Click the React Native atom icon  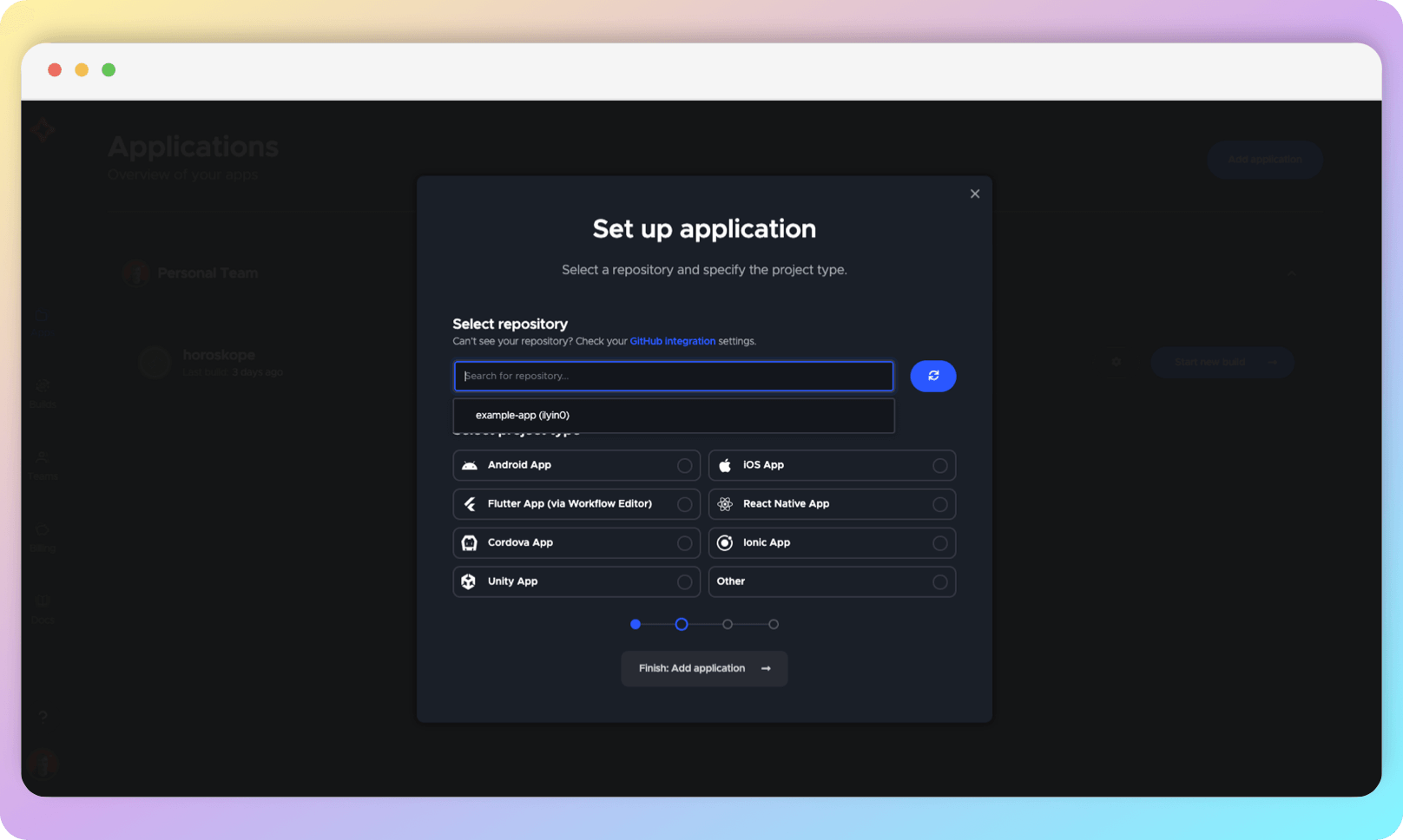point(726,503)
